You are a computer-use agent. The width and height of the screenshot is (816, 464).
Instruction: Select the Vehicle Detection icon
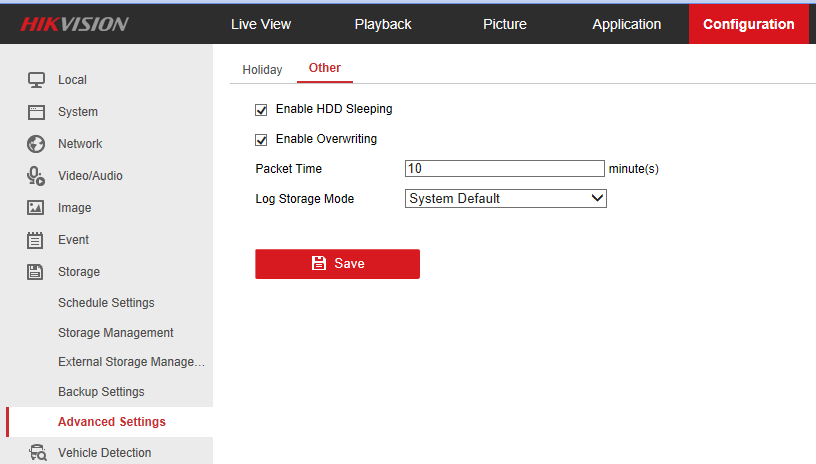[x=37, y=453]
